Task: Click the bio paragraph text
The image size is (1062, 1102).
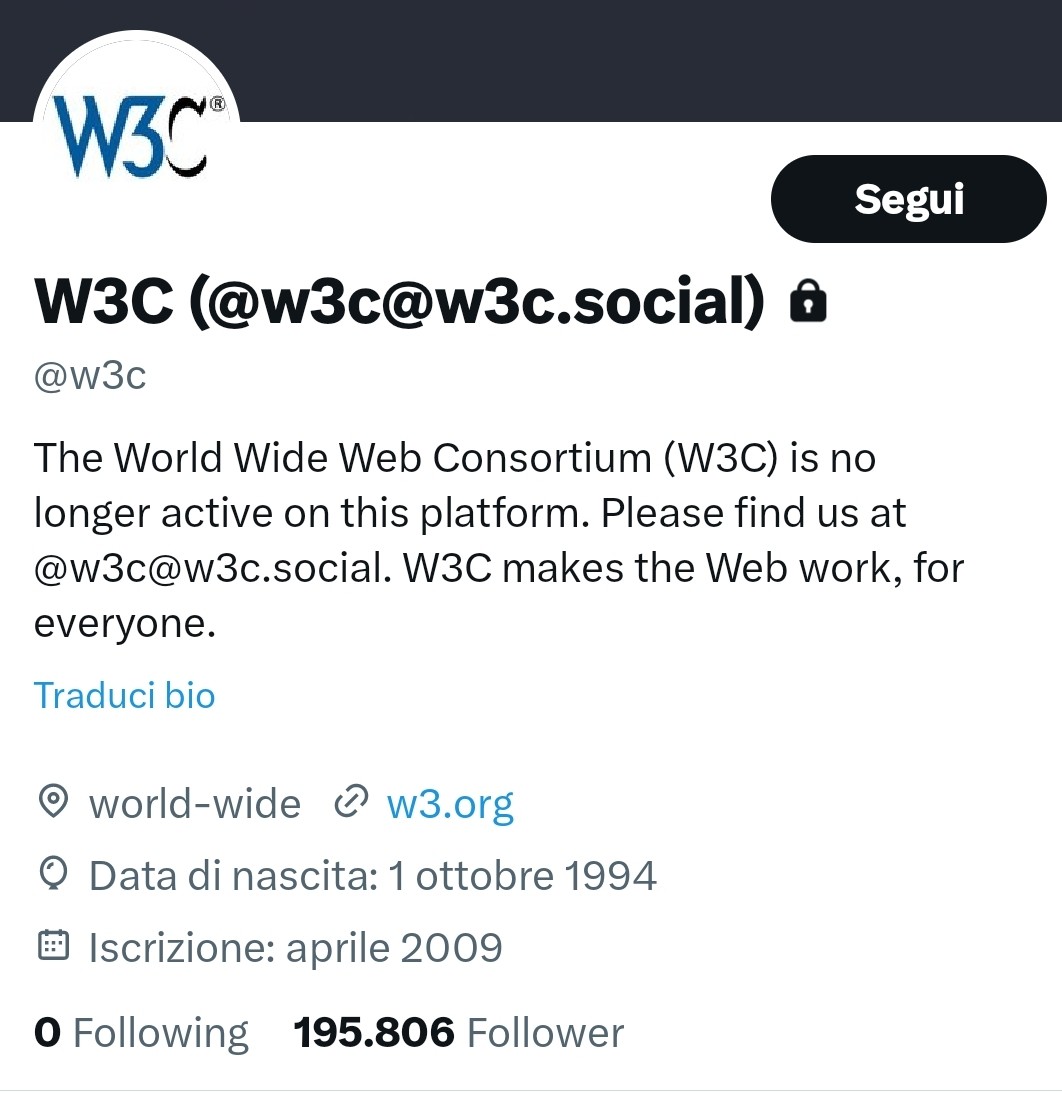Action: [499, 540]
